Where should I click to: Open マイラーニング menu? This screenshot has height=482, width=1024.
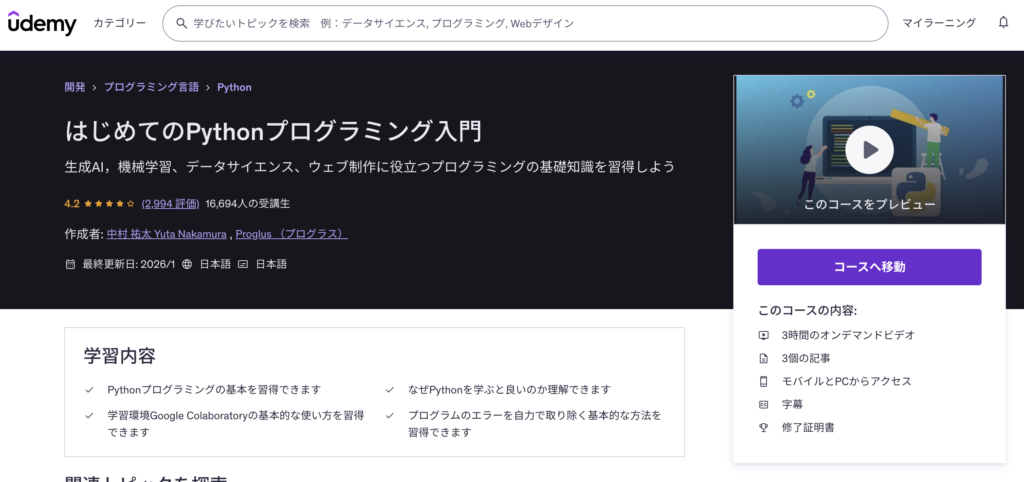[x=937, y=23]
